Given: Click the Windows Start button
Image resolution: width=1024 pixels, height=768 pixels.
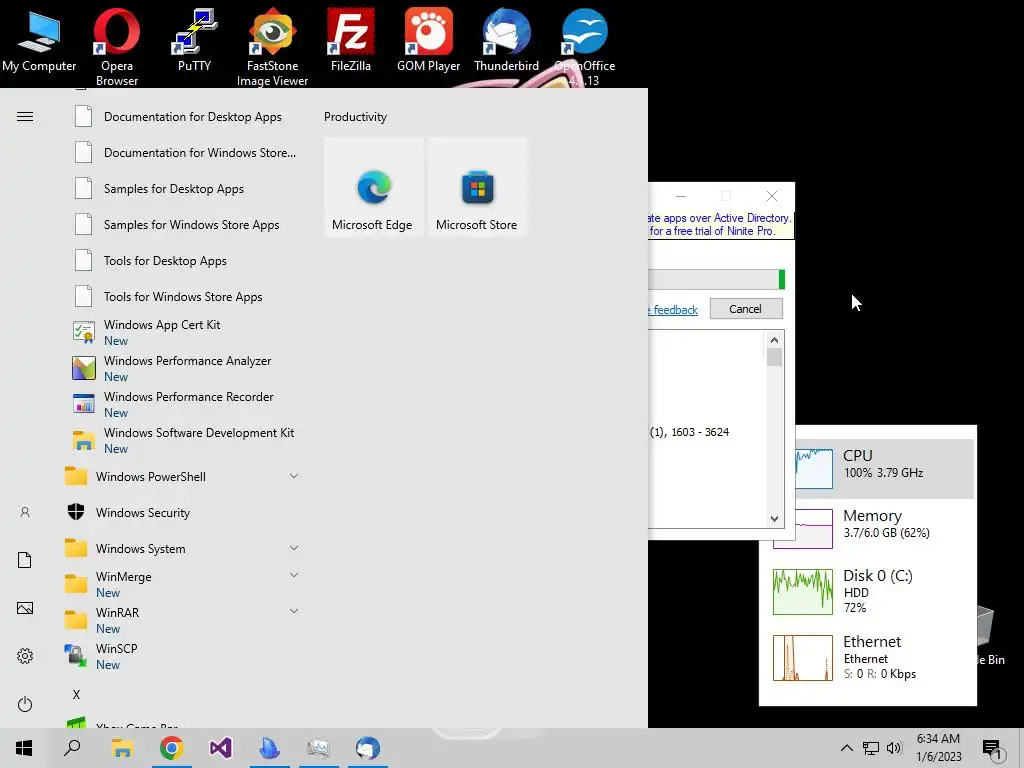Looking at the screenshot, I should point(24,748).
